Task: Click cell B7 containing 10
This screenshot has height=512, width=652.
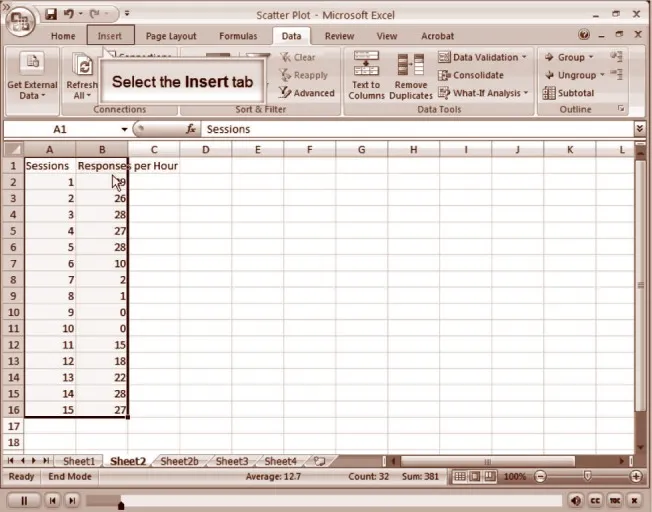Action: click(x=102, y=263)
